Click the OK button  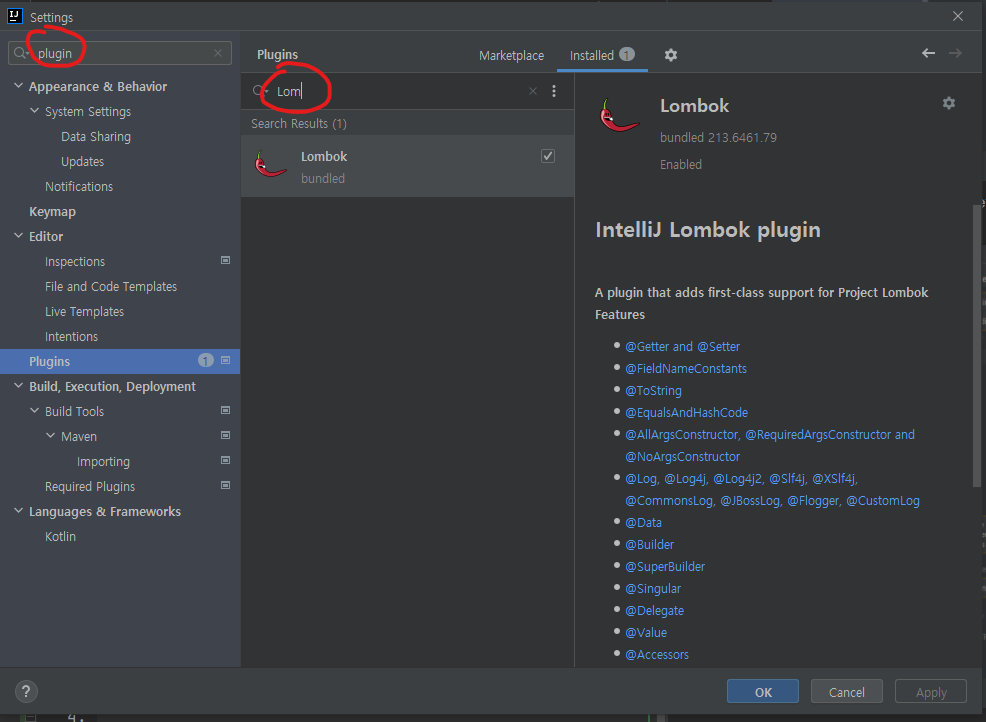[x=763, y=692]
